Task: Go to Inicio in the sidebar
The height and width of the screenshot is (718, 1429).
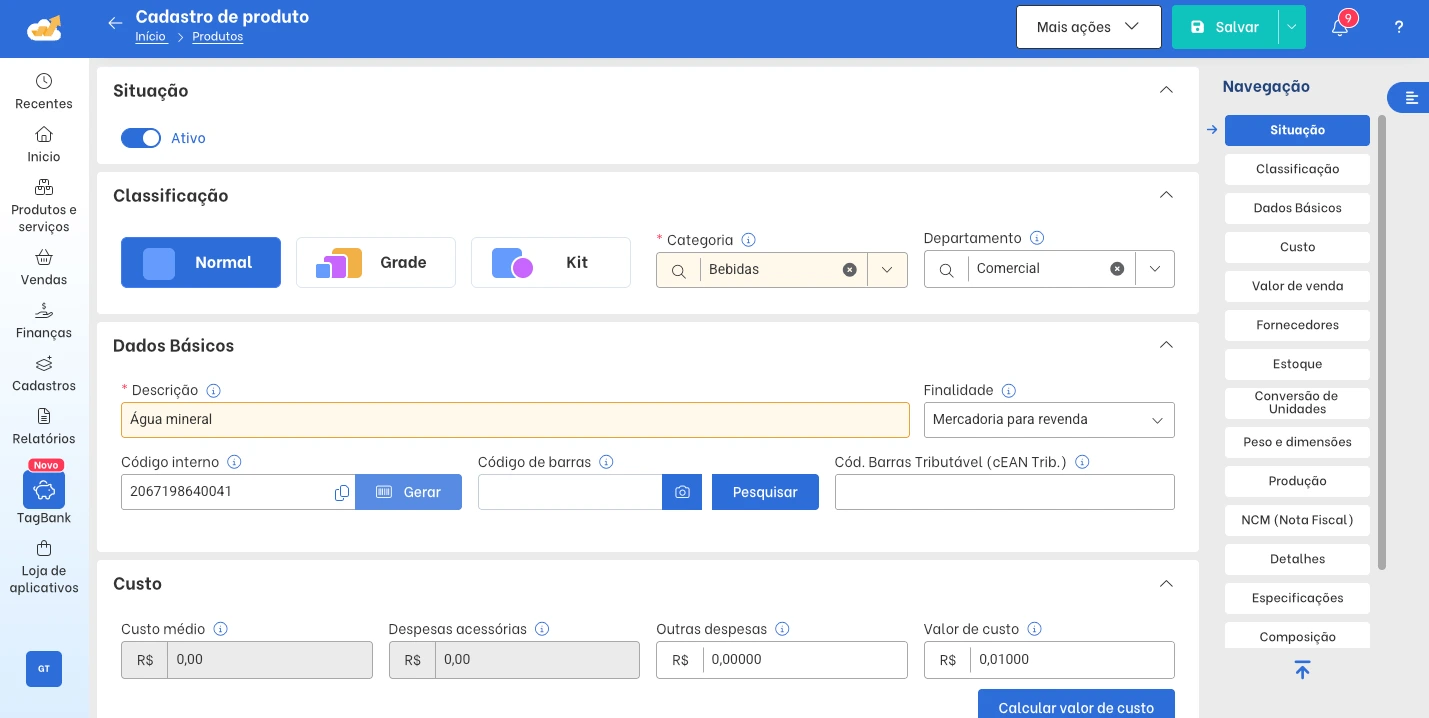Action: pos(44,144)
